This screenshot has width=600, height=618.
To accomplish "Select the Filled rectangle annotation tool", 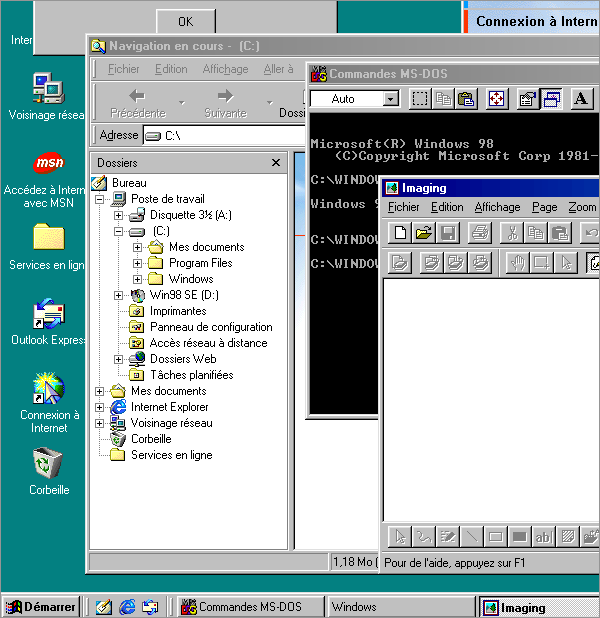I will pos(520,537).
